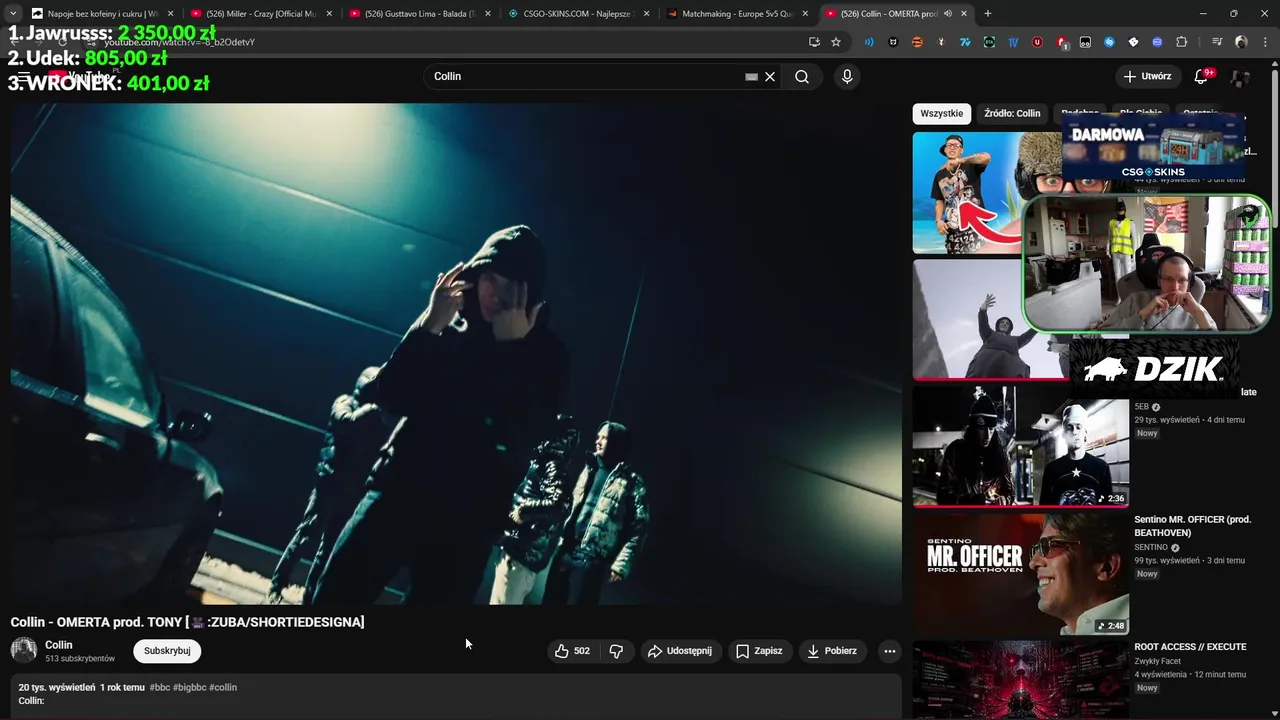Image resolution: width=1280 pixels, height=720 pixels.
Task: Open the on-screen keyboard icon in search box
Action: point(752,77)
